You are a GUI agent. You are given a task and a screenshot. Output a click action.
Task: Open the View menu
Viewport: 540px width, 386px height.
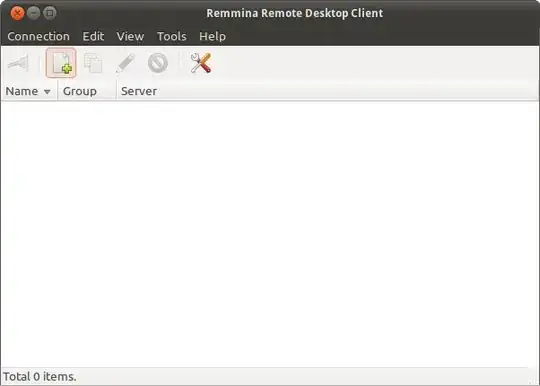[130, 36]
